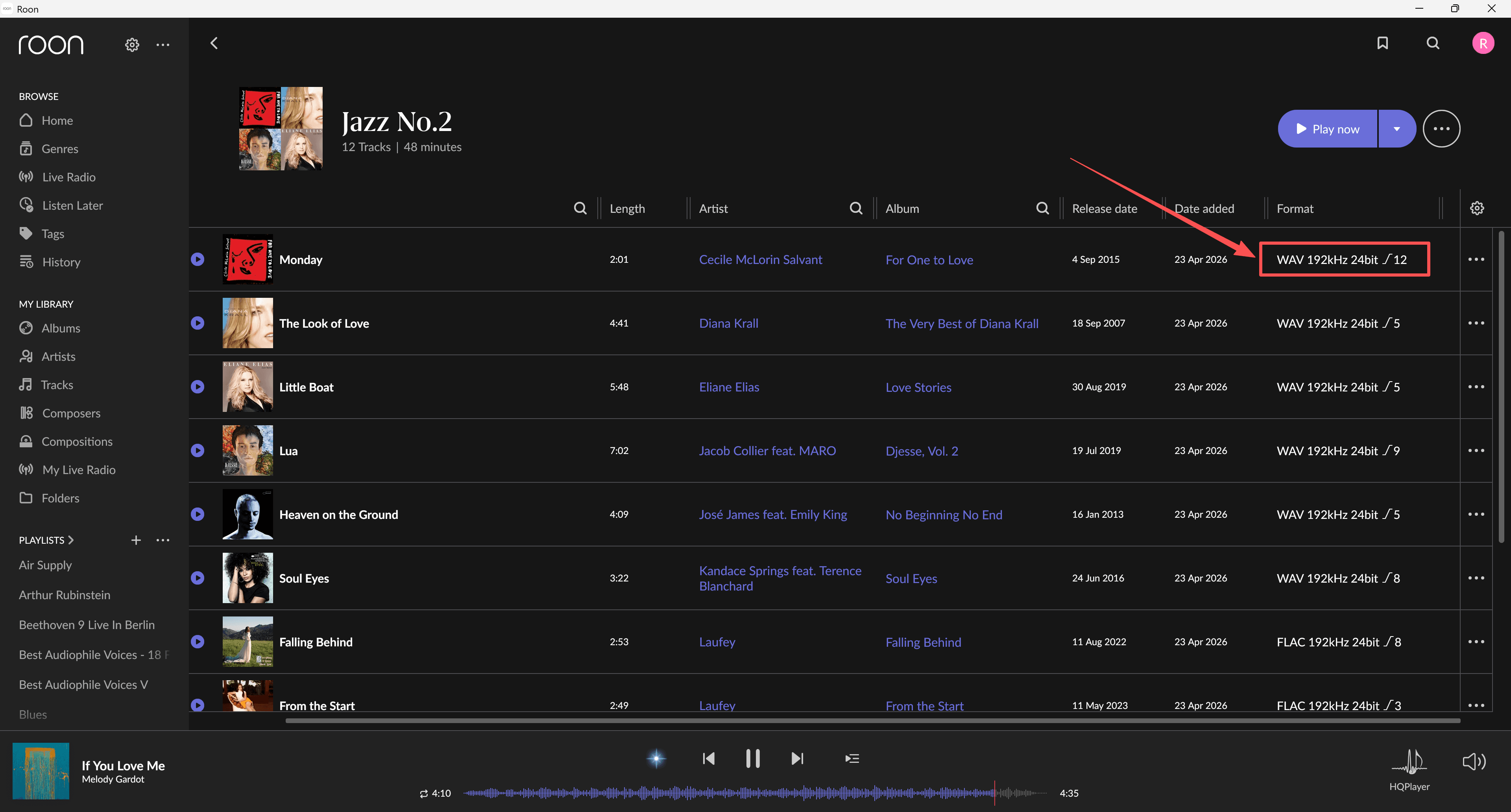The width and height of the screenshot is (1511, 812).
Task: Sort by Format column header
Action: 1295,209
